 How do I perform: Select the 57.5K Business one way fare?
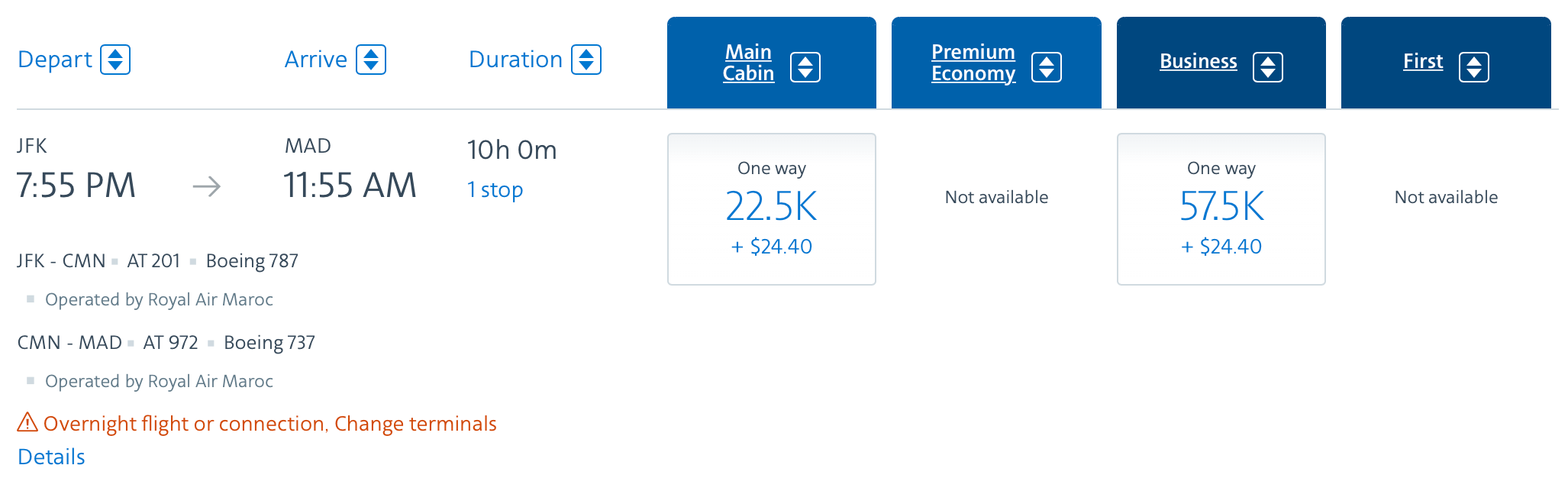point(1221,209)
